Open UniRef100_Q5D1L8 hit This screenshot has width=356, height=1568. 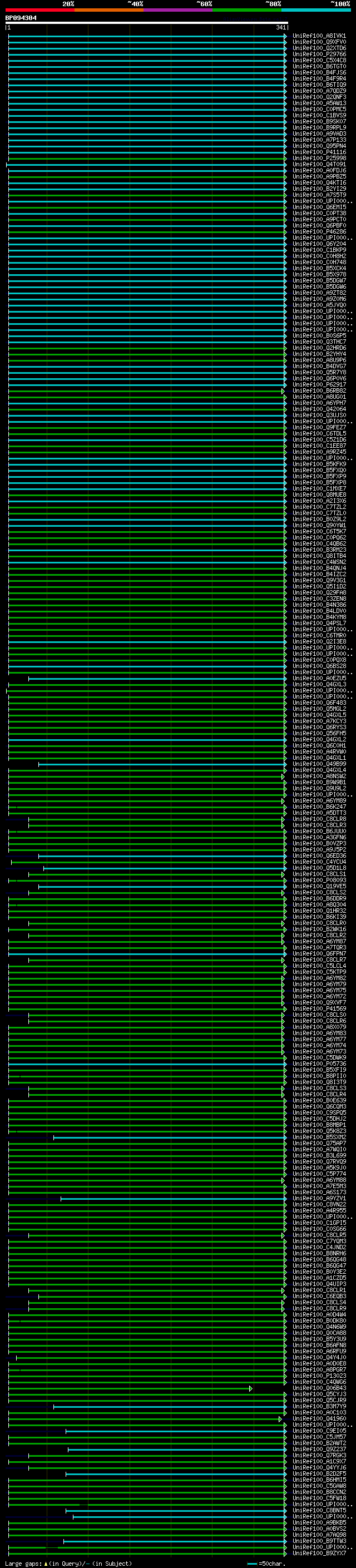(319, 868)
